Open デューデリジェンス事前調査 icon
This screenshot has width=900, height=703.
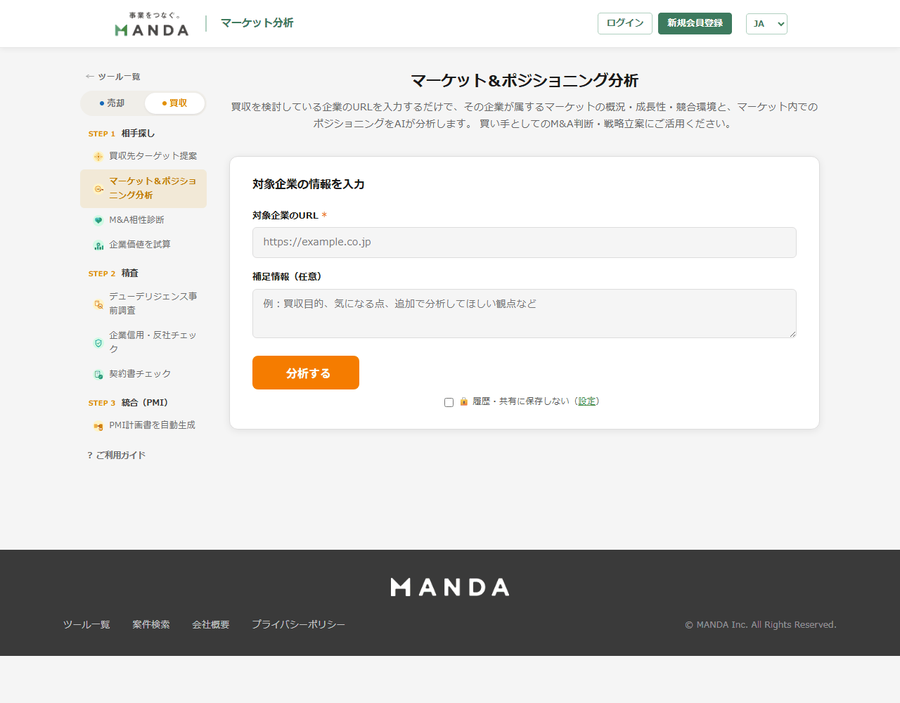coord(98,304)
